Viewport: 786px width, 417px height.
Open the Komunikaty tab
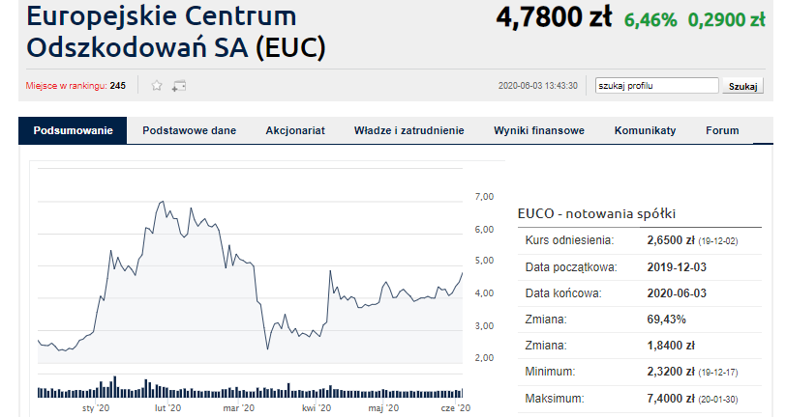pos(645,131)
